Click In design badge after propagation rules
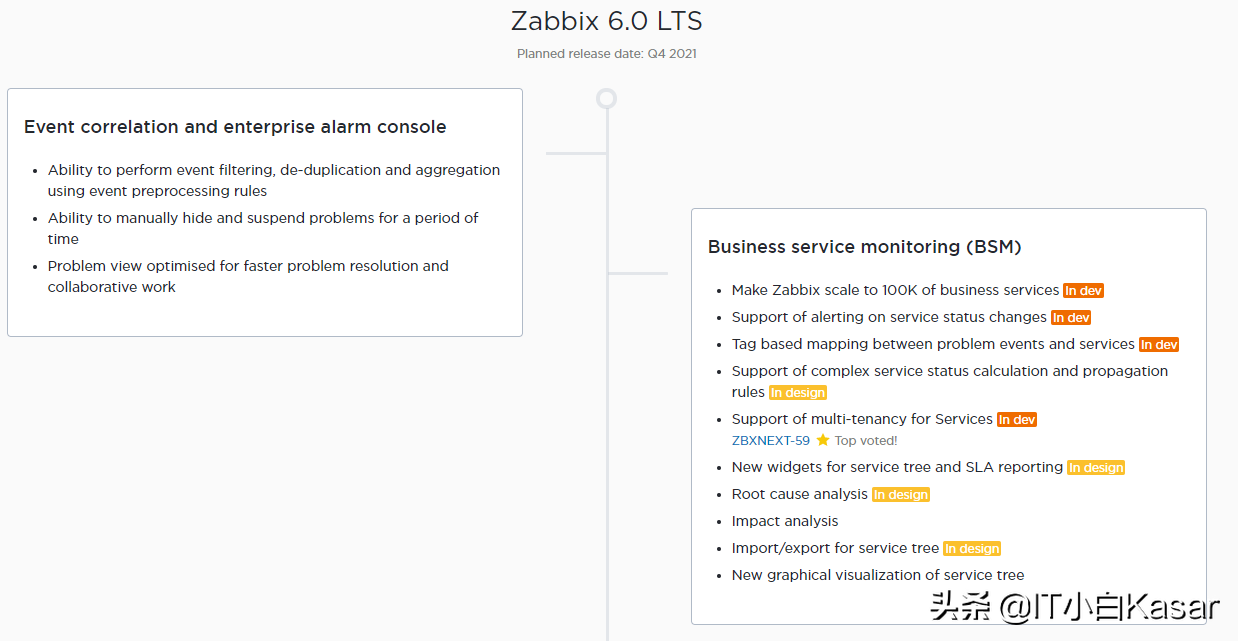The width and height of the screenshot is (1238, 641). (x=798, y=393)
